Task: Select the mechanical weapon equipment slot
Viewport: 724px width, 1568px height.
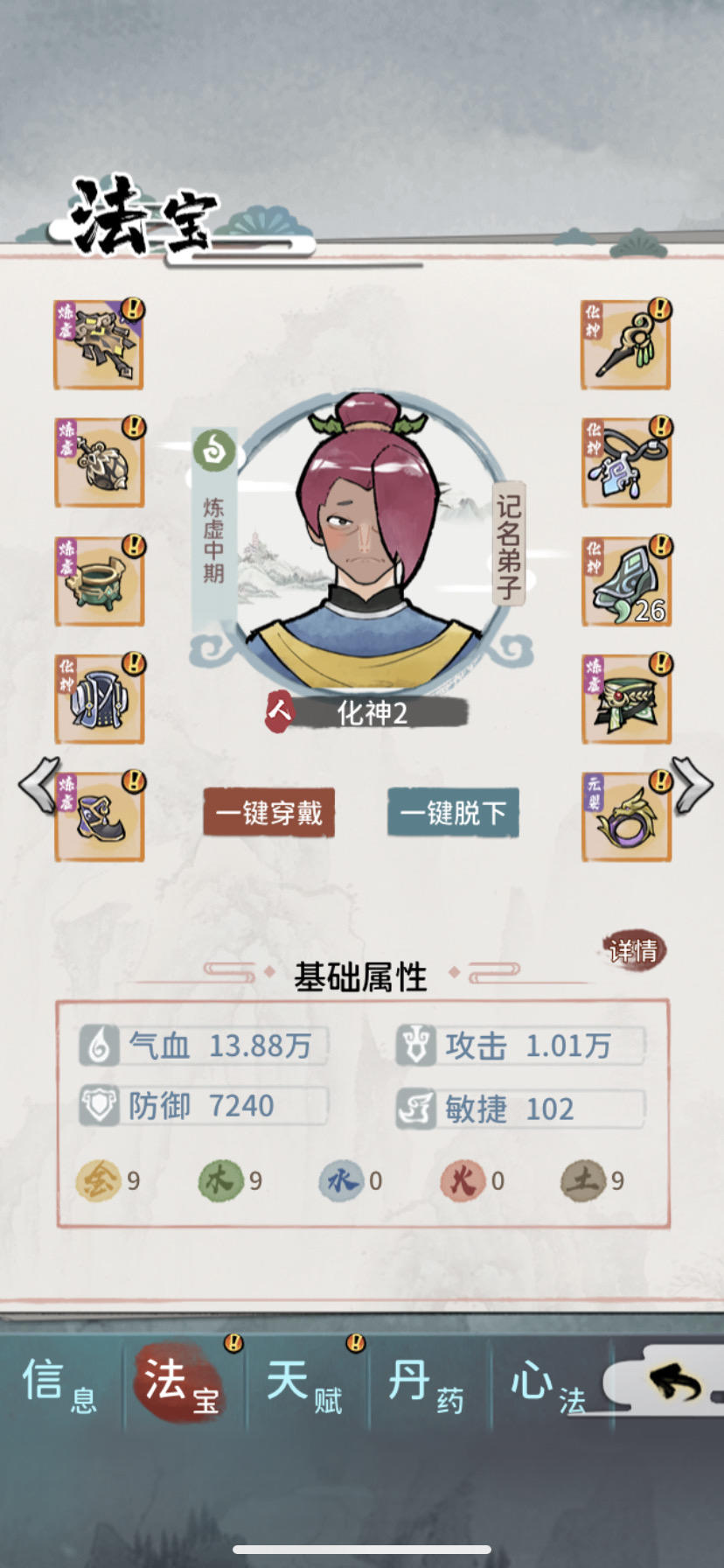Action: 99,345
